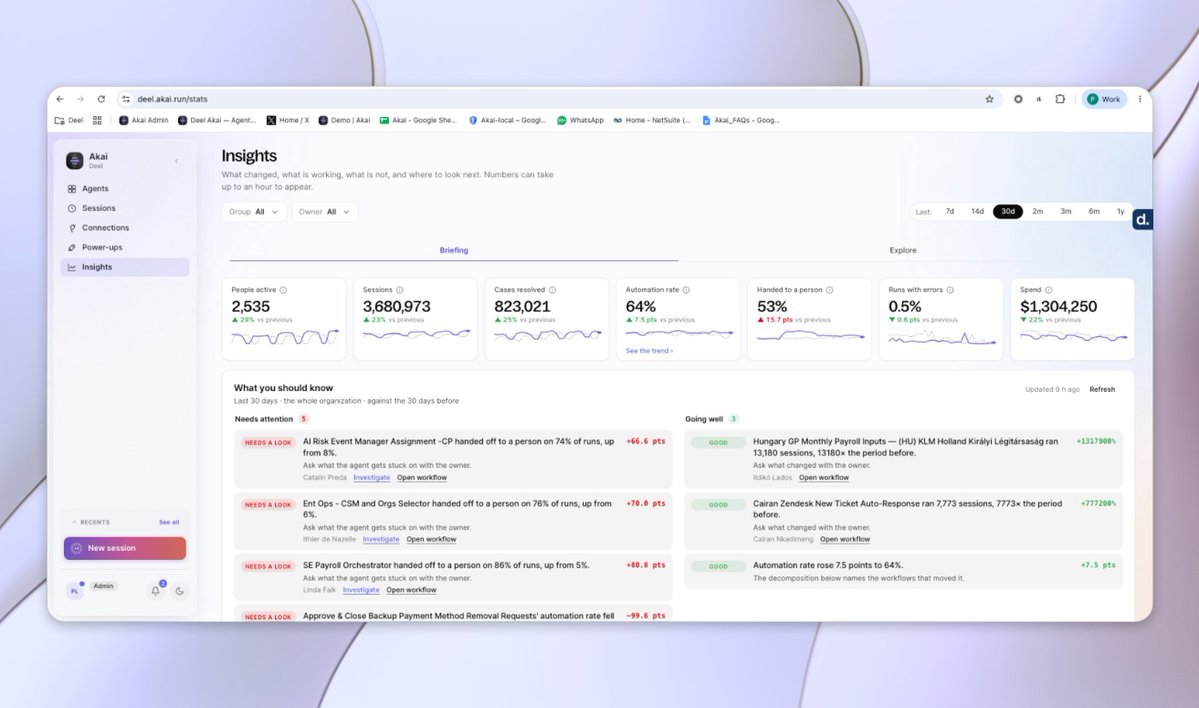Screen dimensions: 1199x708
Task: Click See the trend in Automation rate card
Action: (649, 351)
